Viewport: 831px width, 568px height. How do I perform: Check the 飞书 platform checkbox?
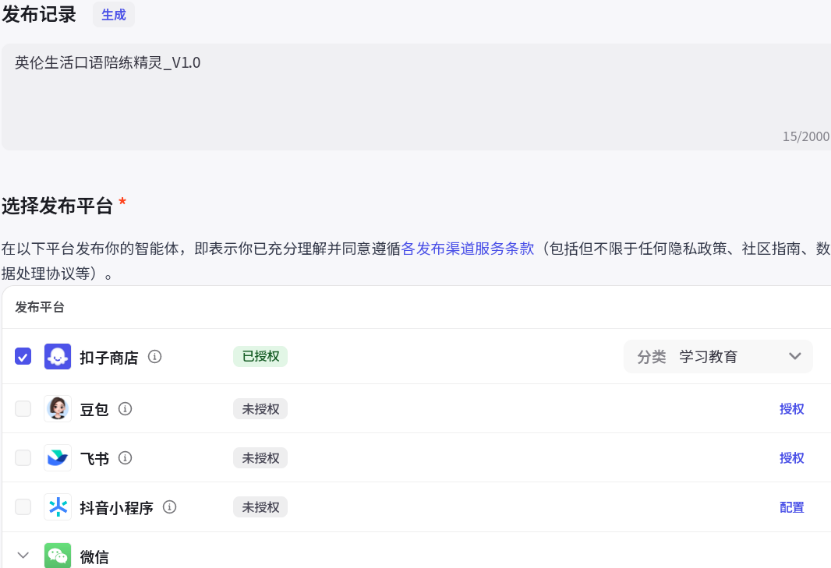pyautogui.click(x=23, y=458)
